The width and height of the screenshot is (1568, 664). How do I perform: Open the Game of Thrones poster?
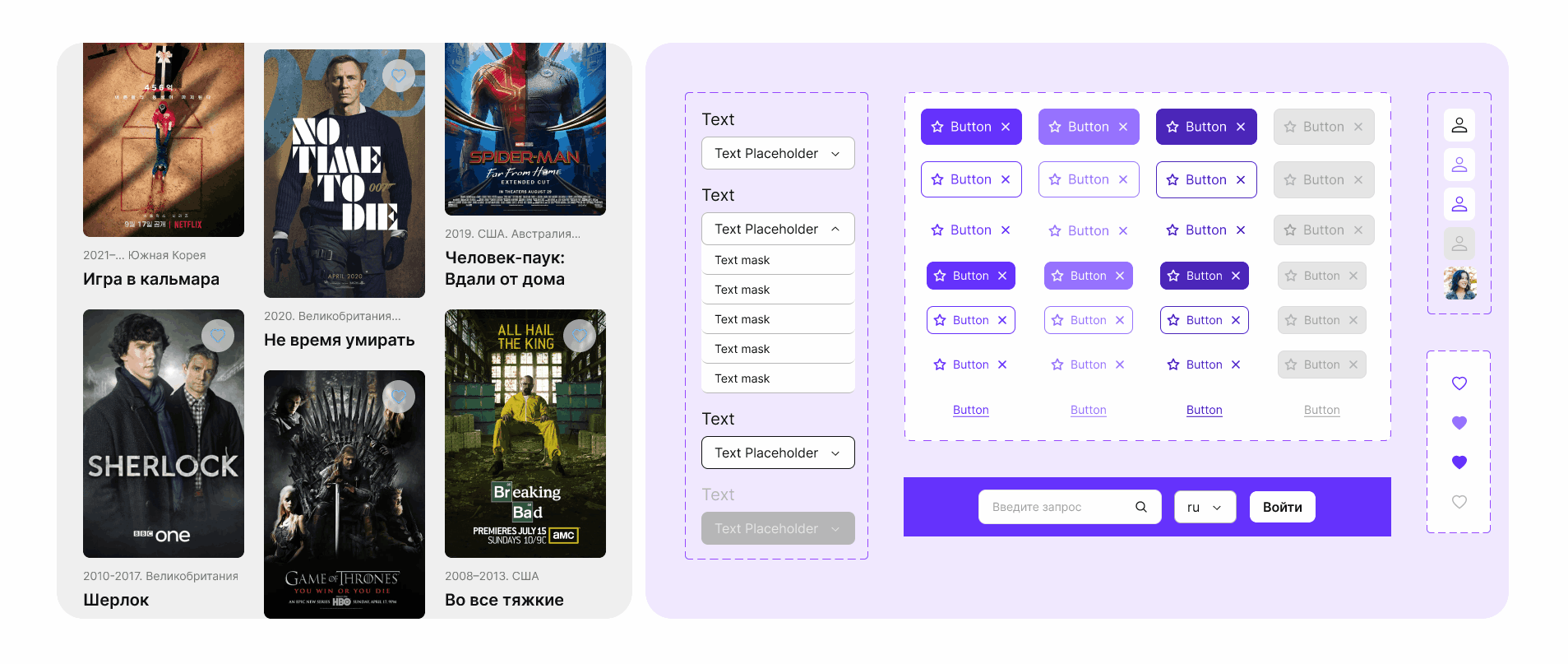[x=345, y=495]
